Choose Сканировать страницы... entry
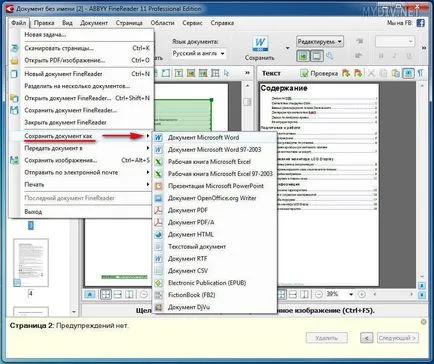434x364 pixels. pyautogui.click(x=81, y=48)
